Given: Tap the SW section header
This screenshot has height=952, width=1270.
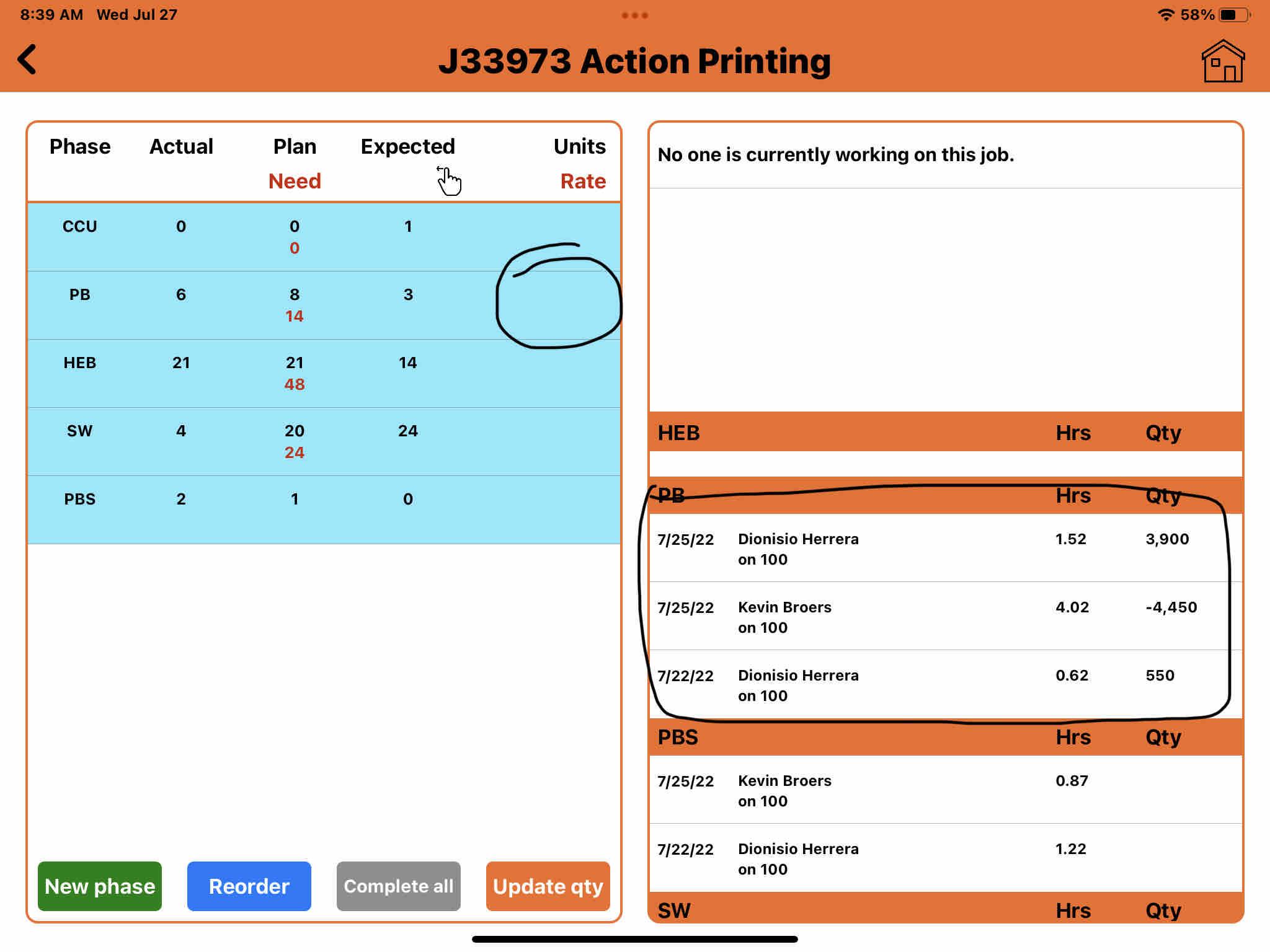Looking at the screenshot, I should click(944, 910).
